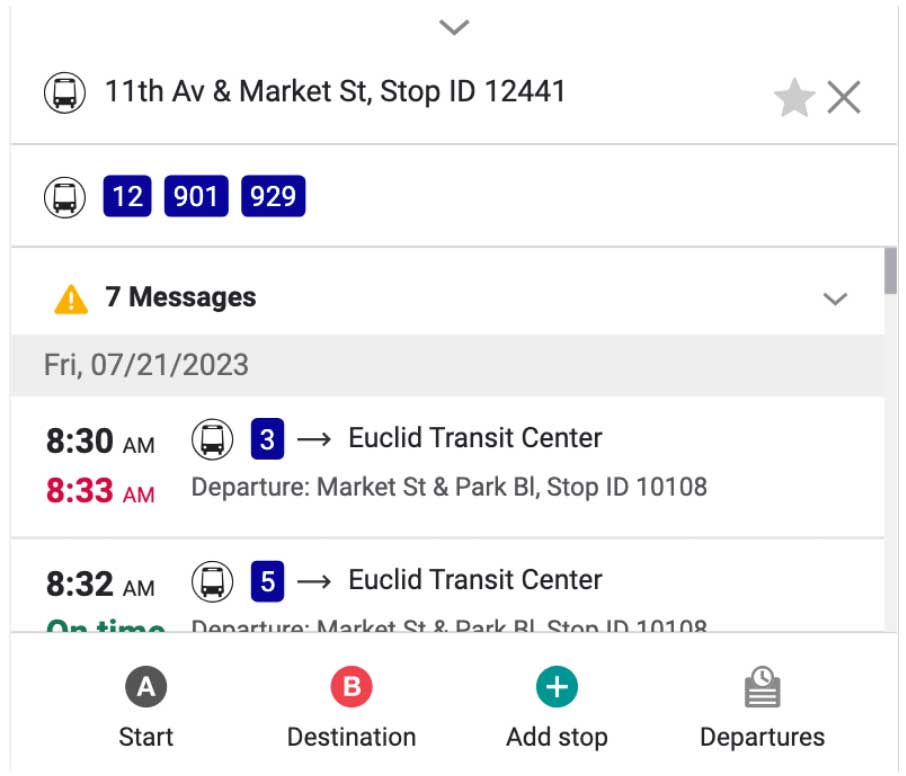
Task: Select route 12 badge
Action: [x=127, y=196]
